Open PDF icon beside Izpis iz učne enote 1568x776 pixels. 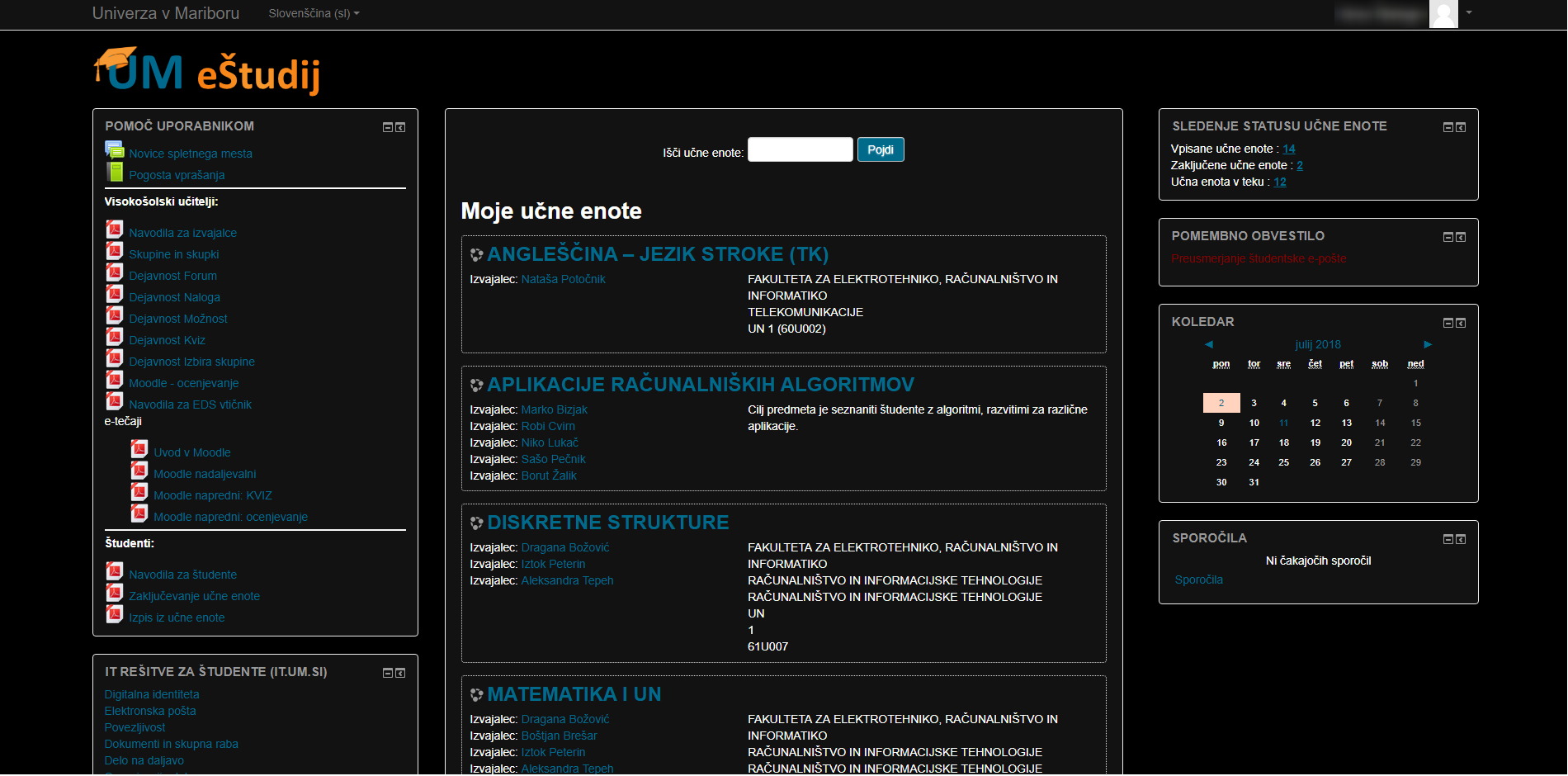point(115,614)
